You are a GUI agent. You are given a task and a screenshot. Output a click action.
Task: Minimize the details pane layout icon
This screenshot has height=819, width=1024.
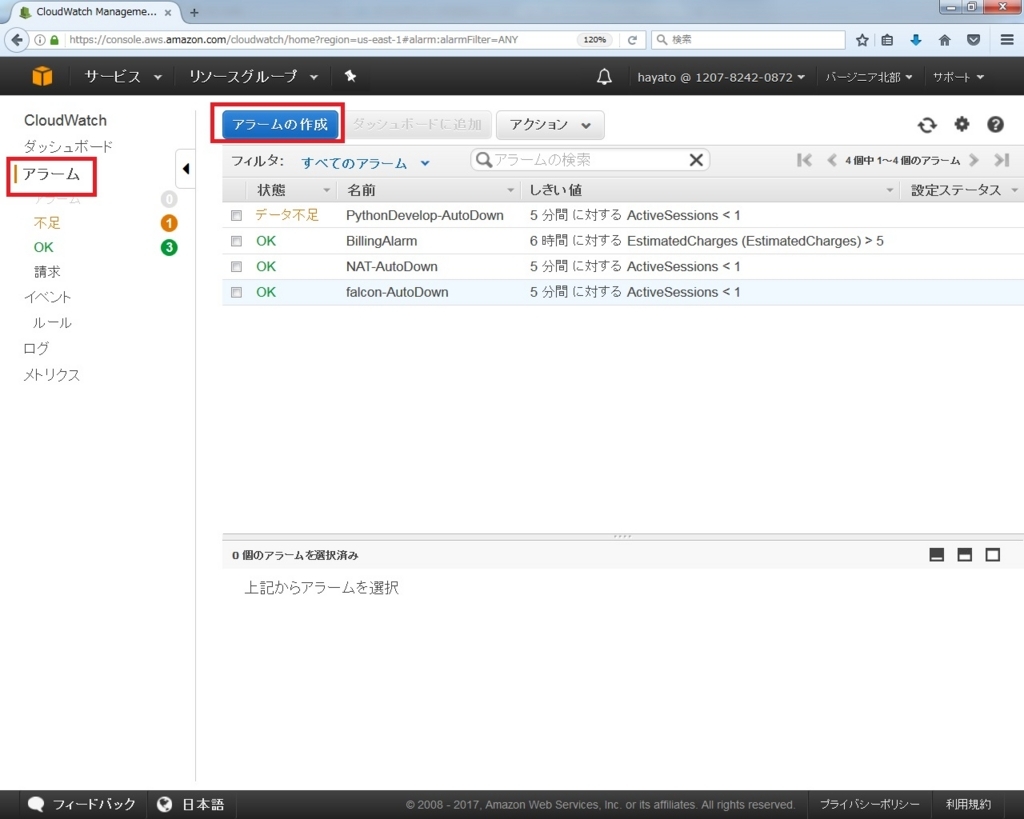[936, 554]
